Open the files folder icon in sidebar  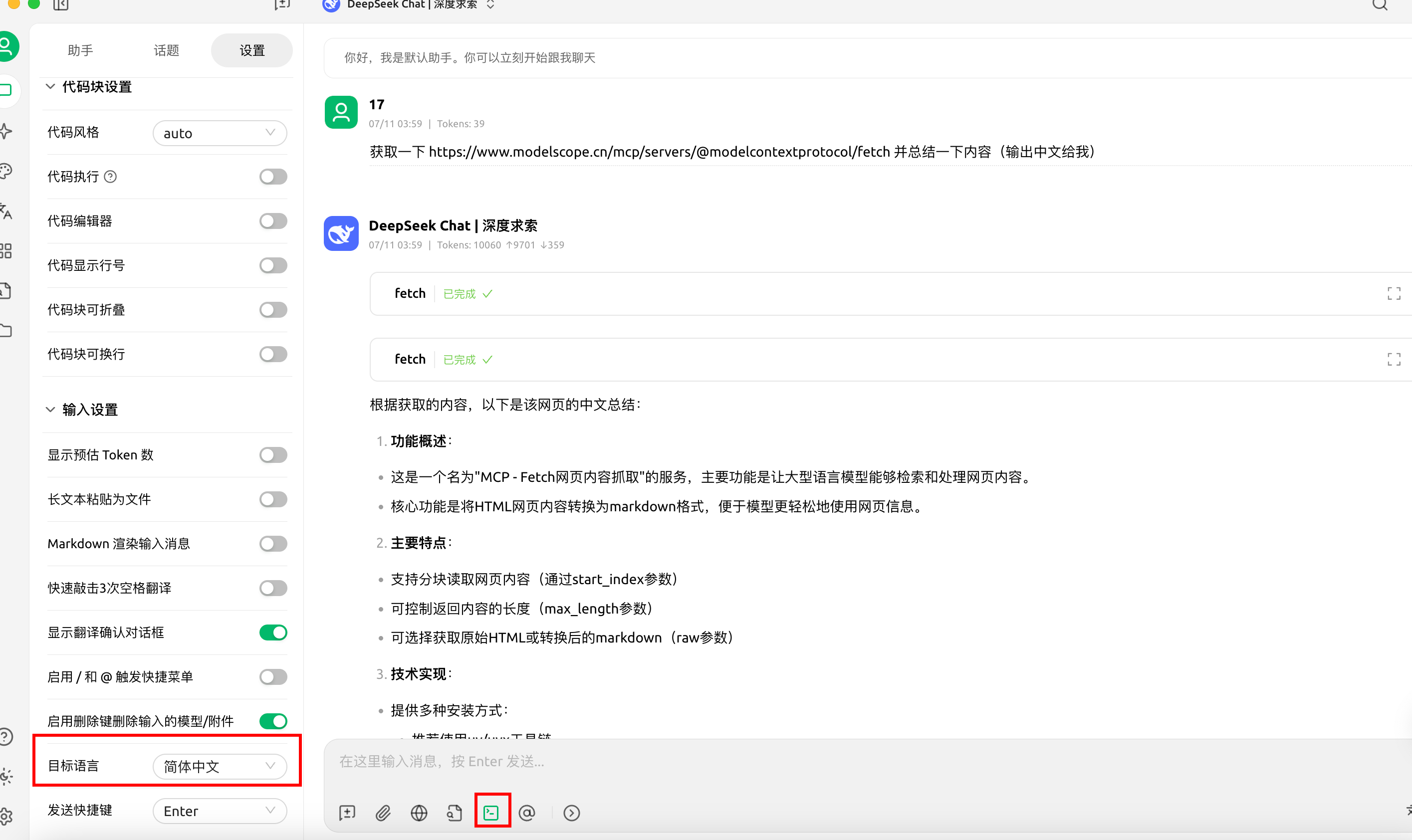click(5, 331)
